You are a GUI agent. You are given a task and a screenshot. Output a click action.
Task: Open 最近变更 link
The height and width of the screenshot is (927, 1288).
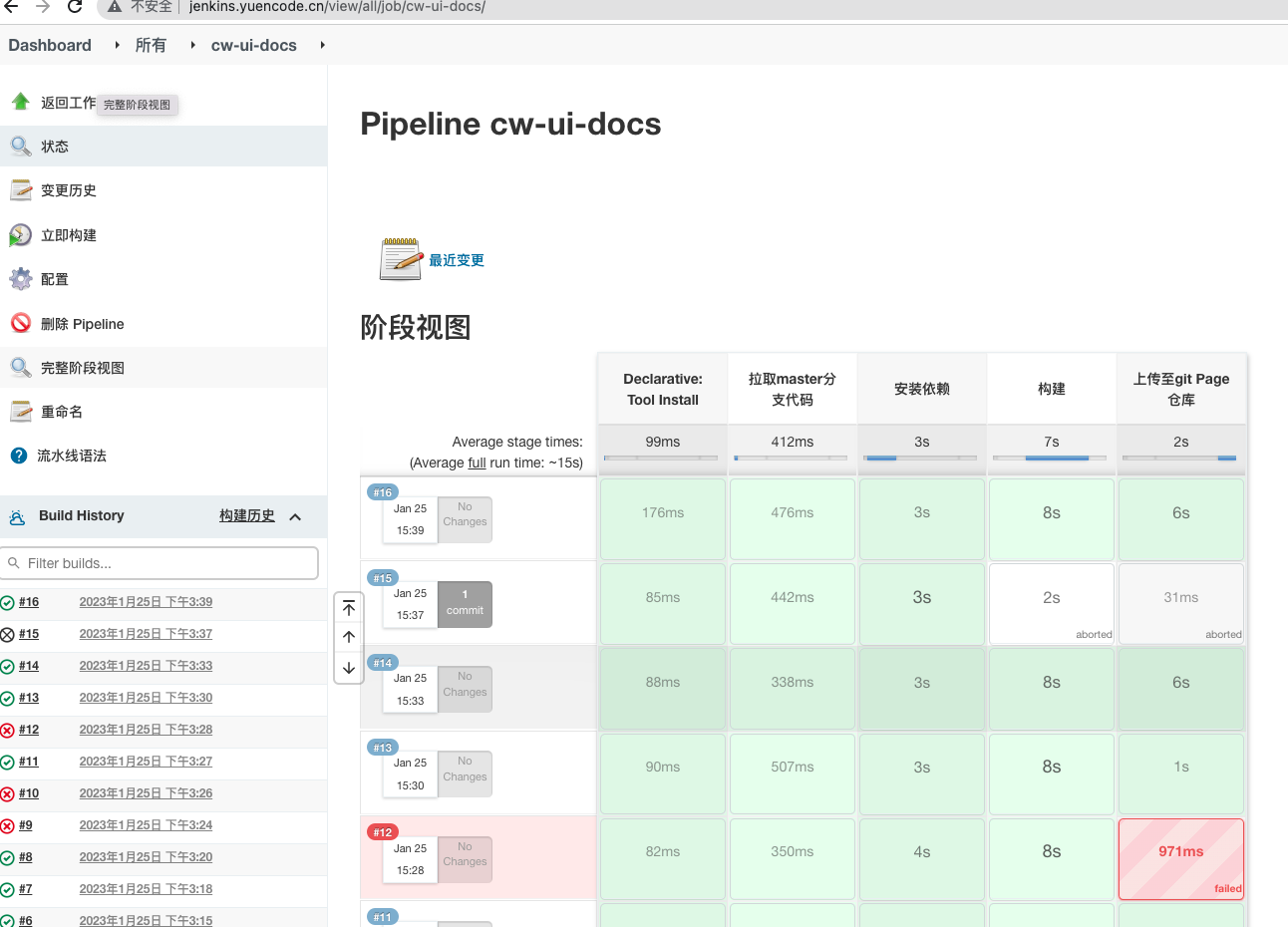point(457,260)
